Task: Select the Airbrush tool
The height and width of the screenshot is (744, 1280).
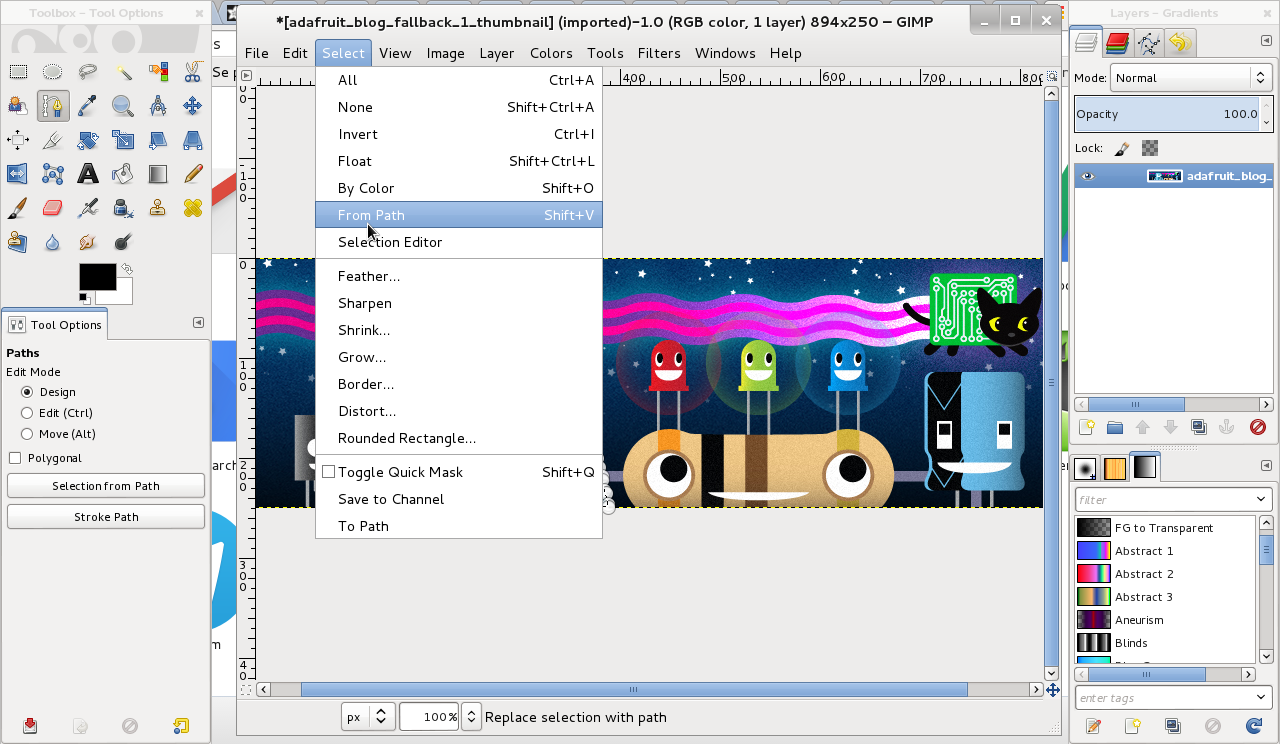Action: click(88, 208)
